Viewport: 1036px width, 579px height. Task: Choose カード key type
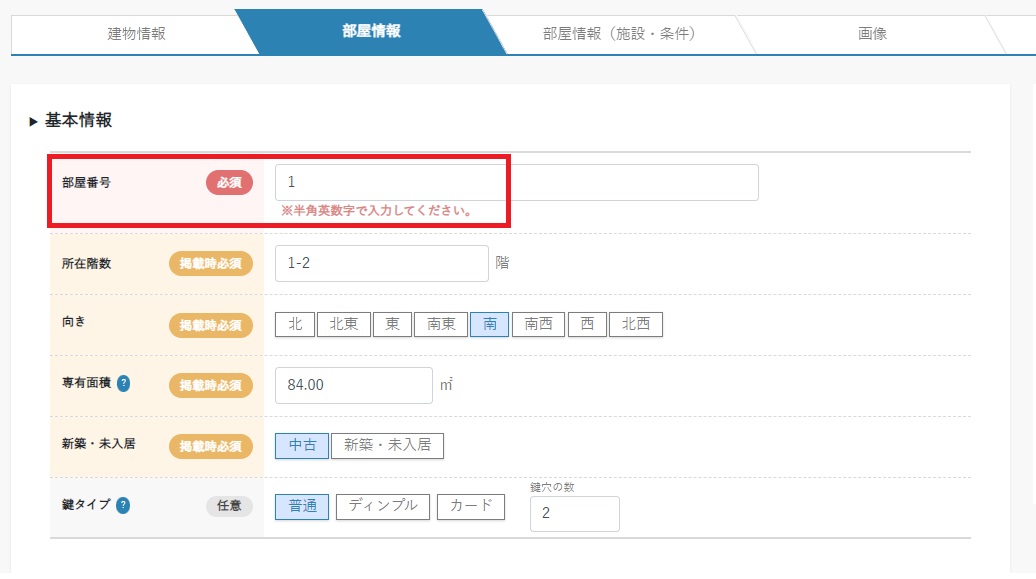pyautogui.click(x=471, y=506)
